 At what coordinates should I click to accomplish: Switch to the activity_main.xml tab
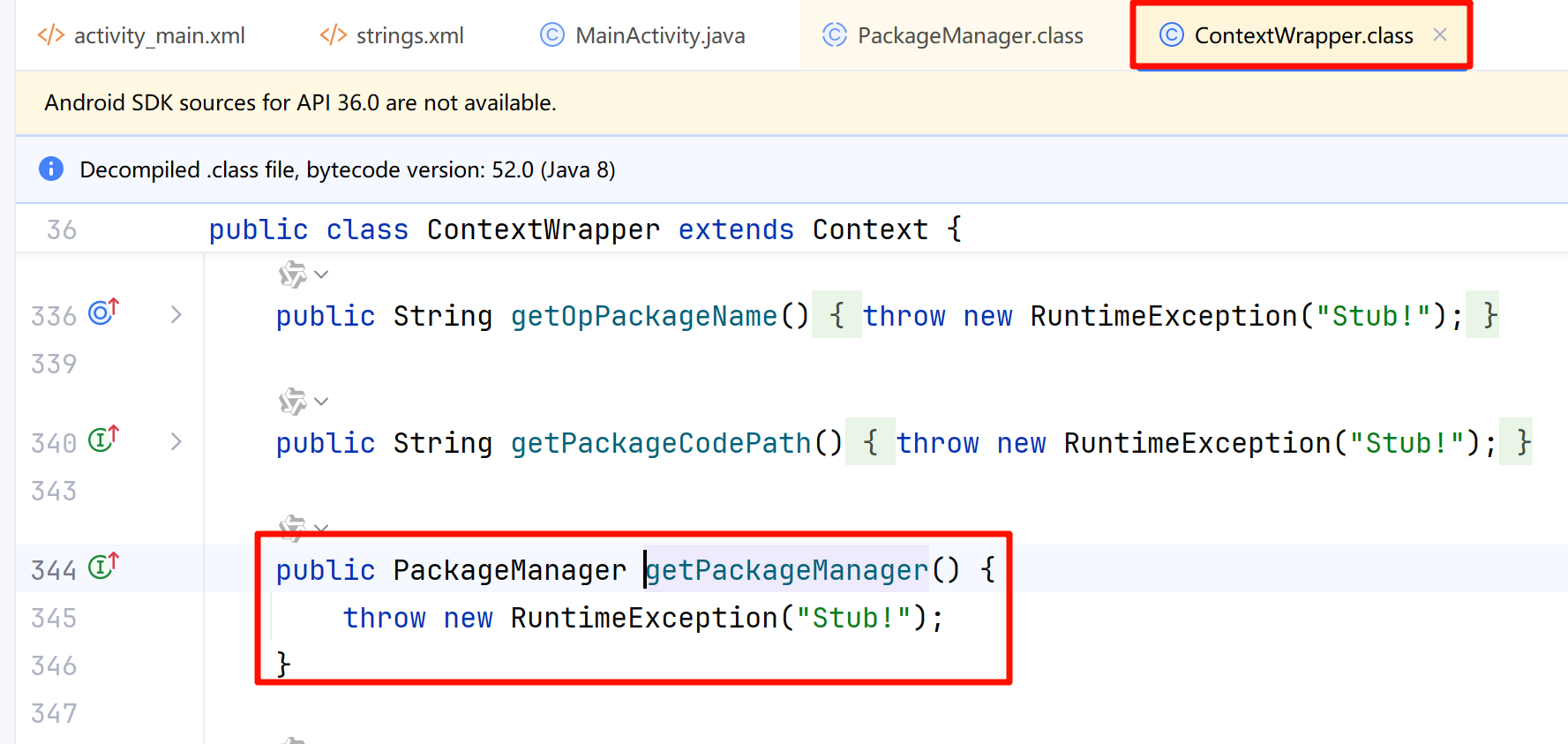coord(159,36)
